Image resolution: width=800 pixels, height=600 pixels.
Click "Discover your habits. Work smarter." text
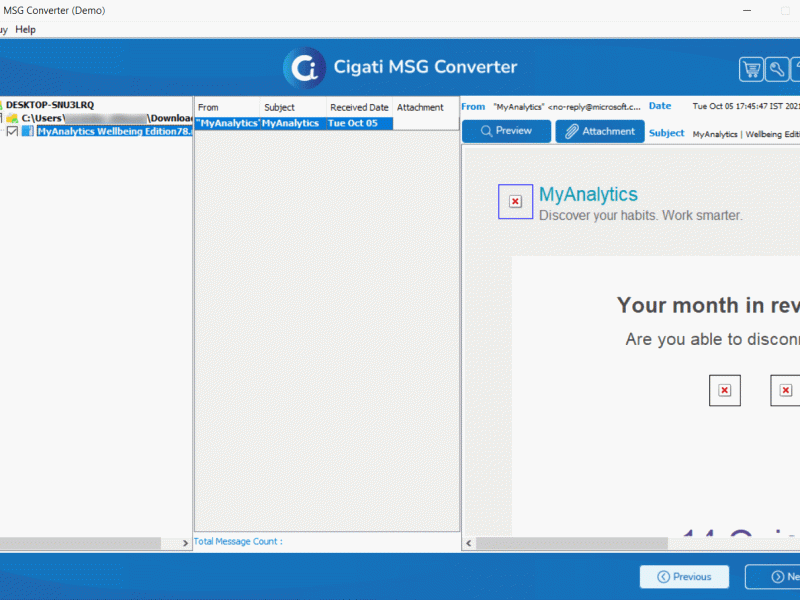pyautogui.click(x=641, y=216)
